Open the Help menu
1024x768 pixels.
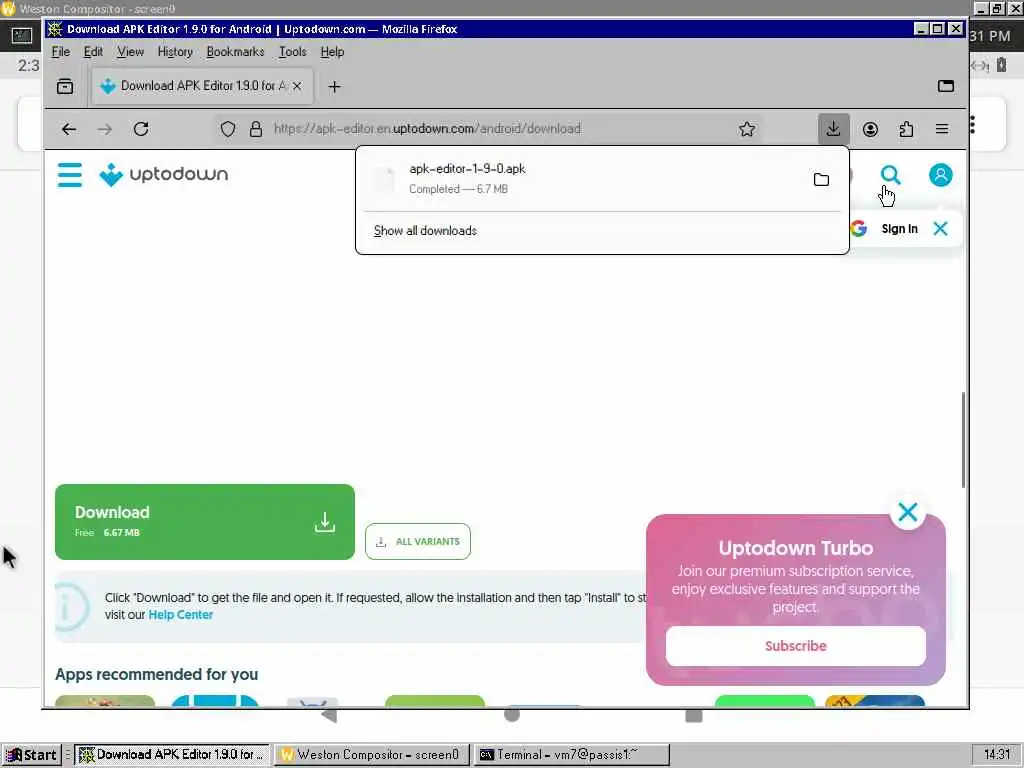[x=332, y=52]
